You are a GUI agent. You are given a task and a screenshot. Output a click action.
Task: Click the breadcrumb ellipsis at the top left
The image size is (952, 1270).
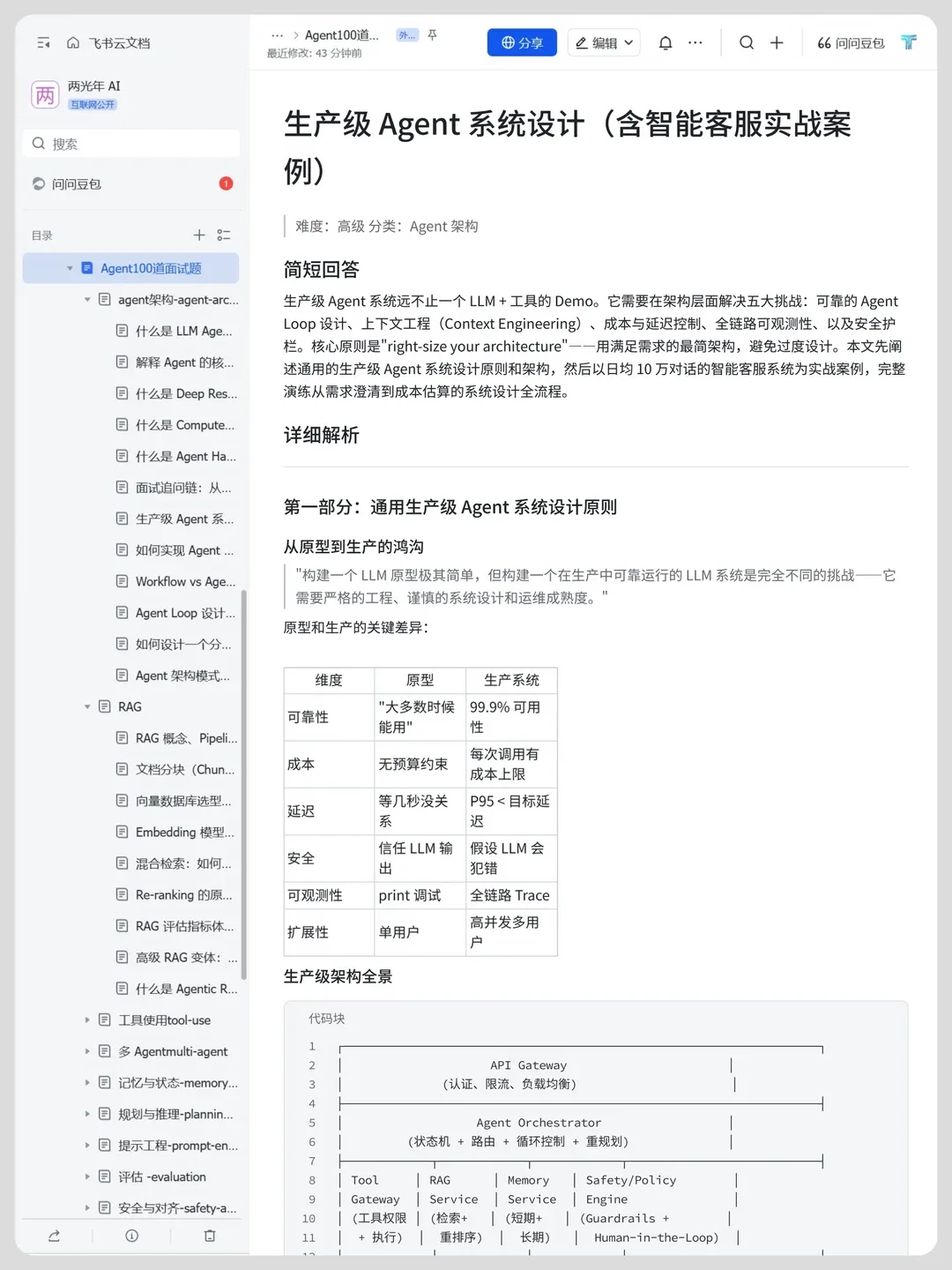coord(277,35)
